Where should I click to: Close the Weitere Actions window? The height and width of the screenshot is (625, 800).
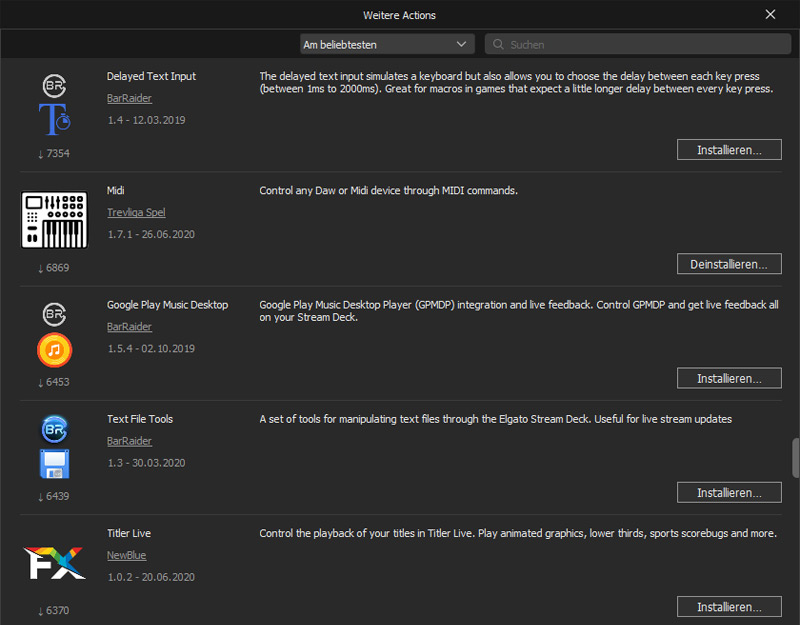click(x=770, y=14)
